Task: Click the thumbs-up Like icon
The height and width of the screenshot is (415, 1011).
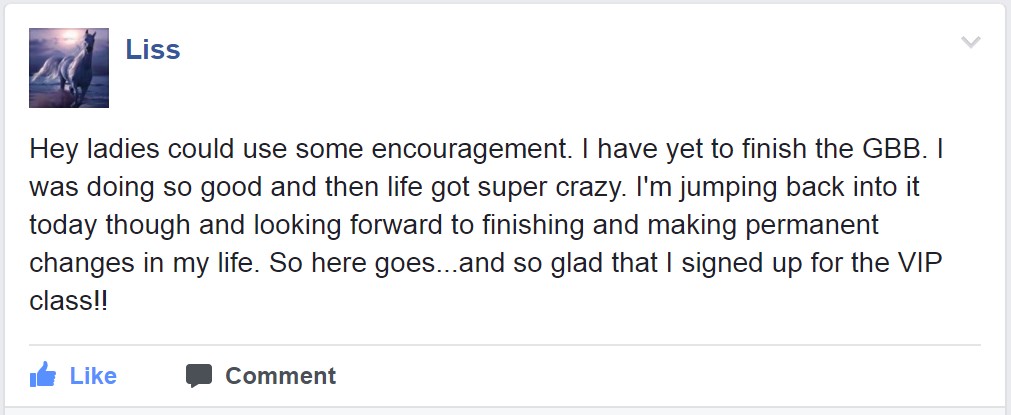Action: click(x=43, y=376)
